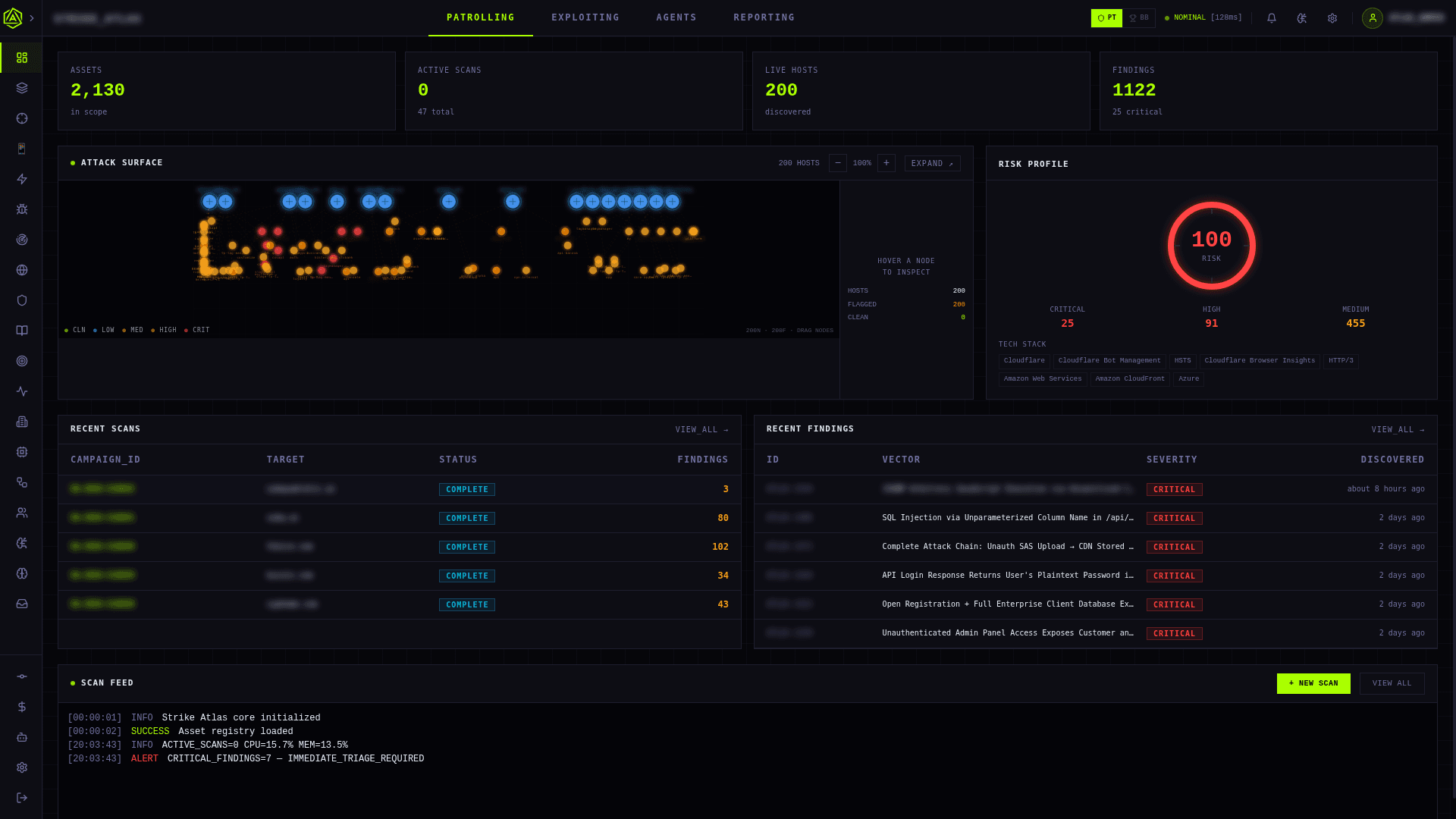Open the API Login Response finding
This screenshot has height=819, width=1456.
click(x=1096, y=576)
